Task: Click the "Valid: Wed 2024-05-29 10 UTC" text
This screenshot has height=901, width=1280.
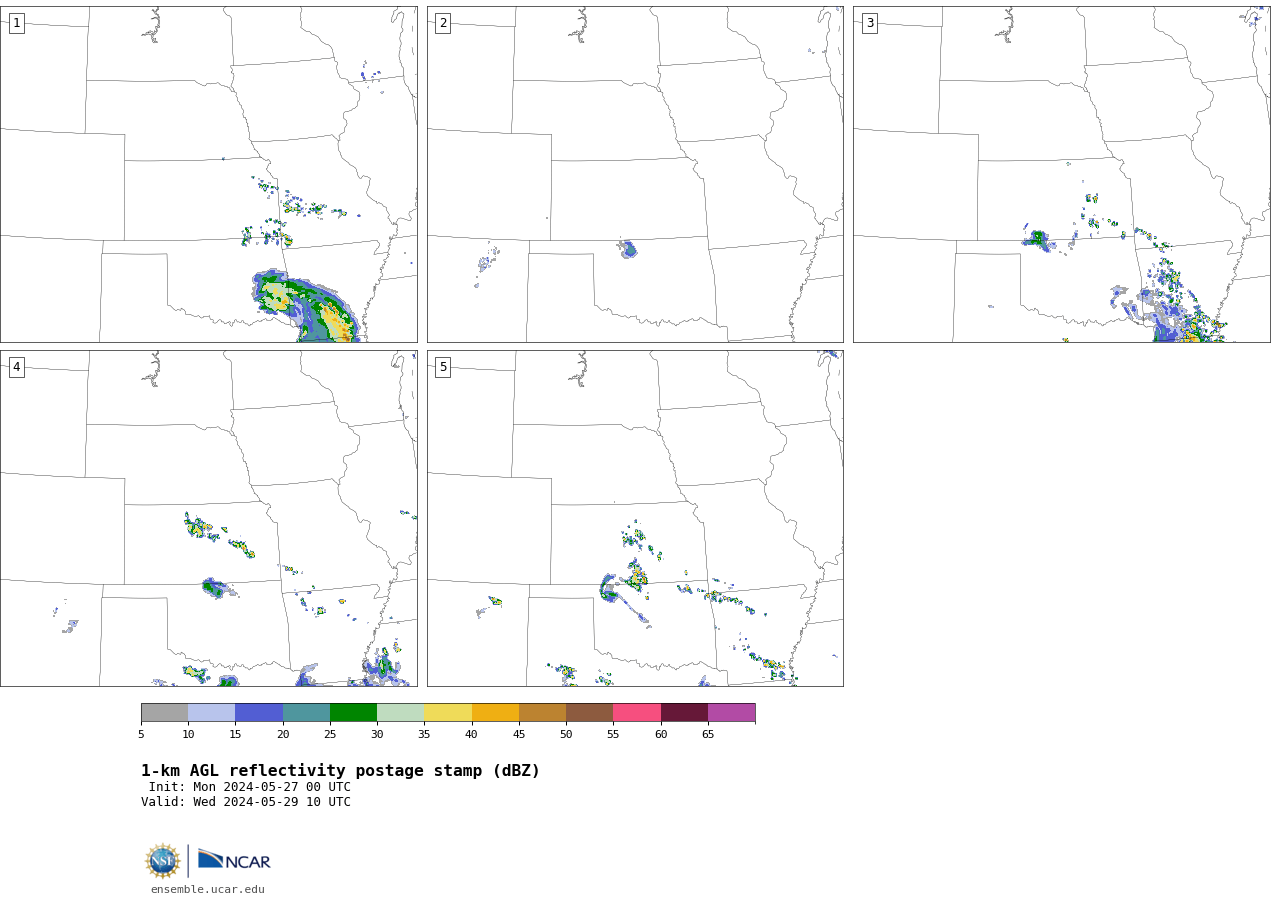Action: (x=246, y=802)
